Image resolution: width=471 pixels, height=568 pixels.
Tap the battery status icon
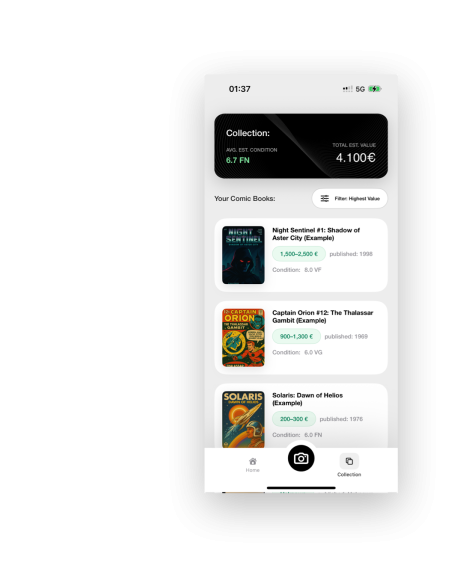pyautogui.click(x=375, y=89)
